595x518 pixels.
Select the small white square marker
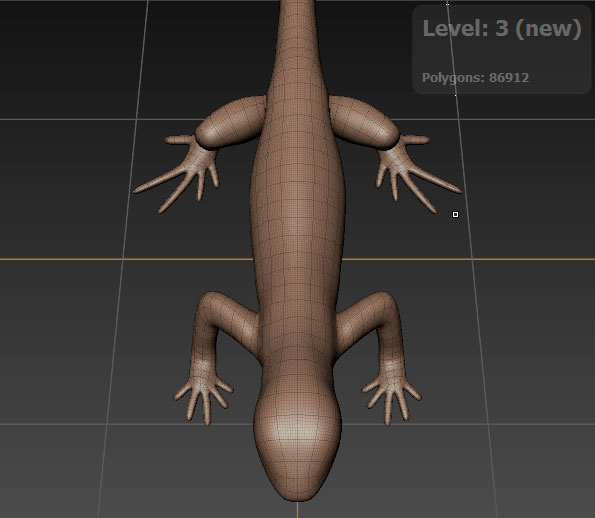pyautogui.click(x=455, y=215)
